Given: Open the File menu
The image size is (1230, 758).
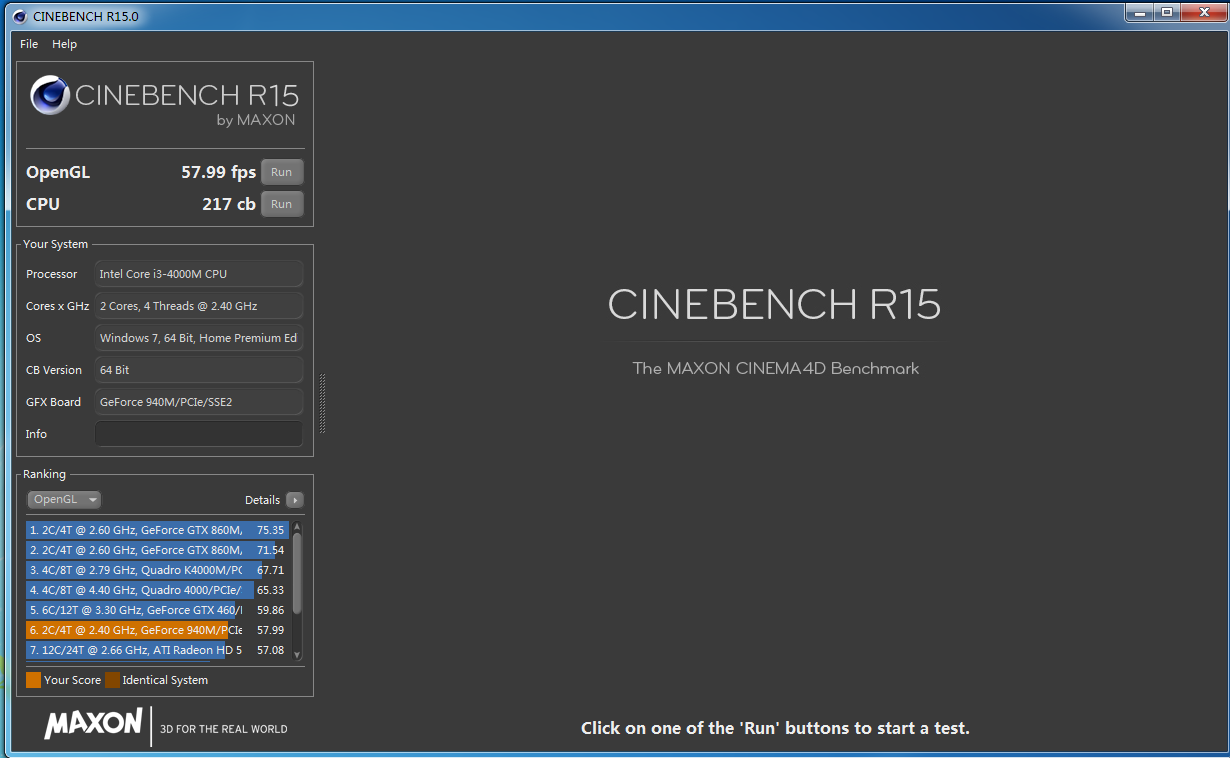Looking at the screenshot, I should point(29,44).
